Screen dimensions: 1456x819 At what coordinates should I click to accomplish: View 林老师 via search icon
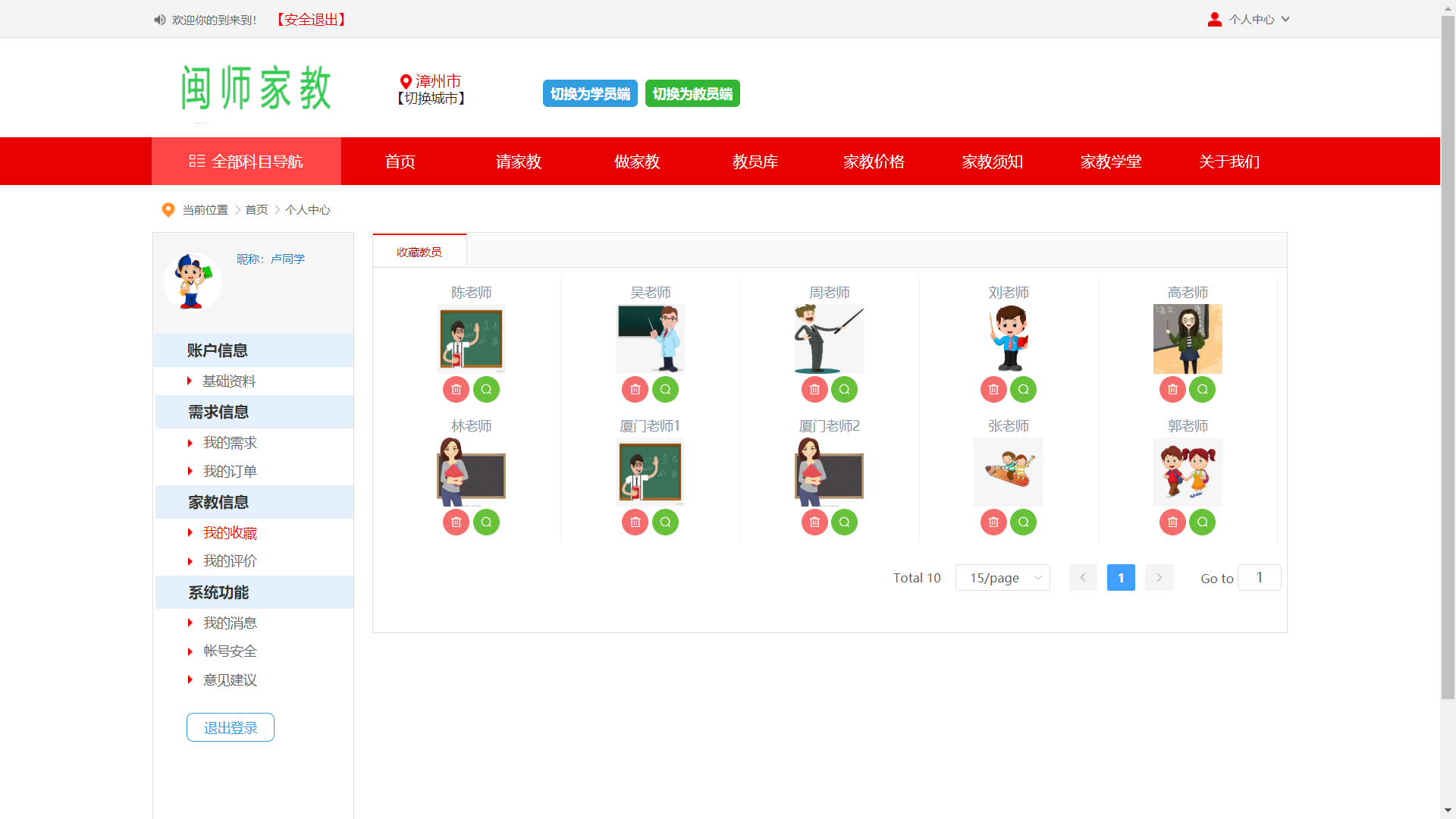[486, 522]
